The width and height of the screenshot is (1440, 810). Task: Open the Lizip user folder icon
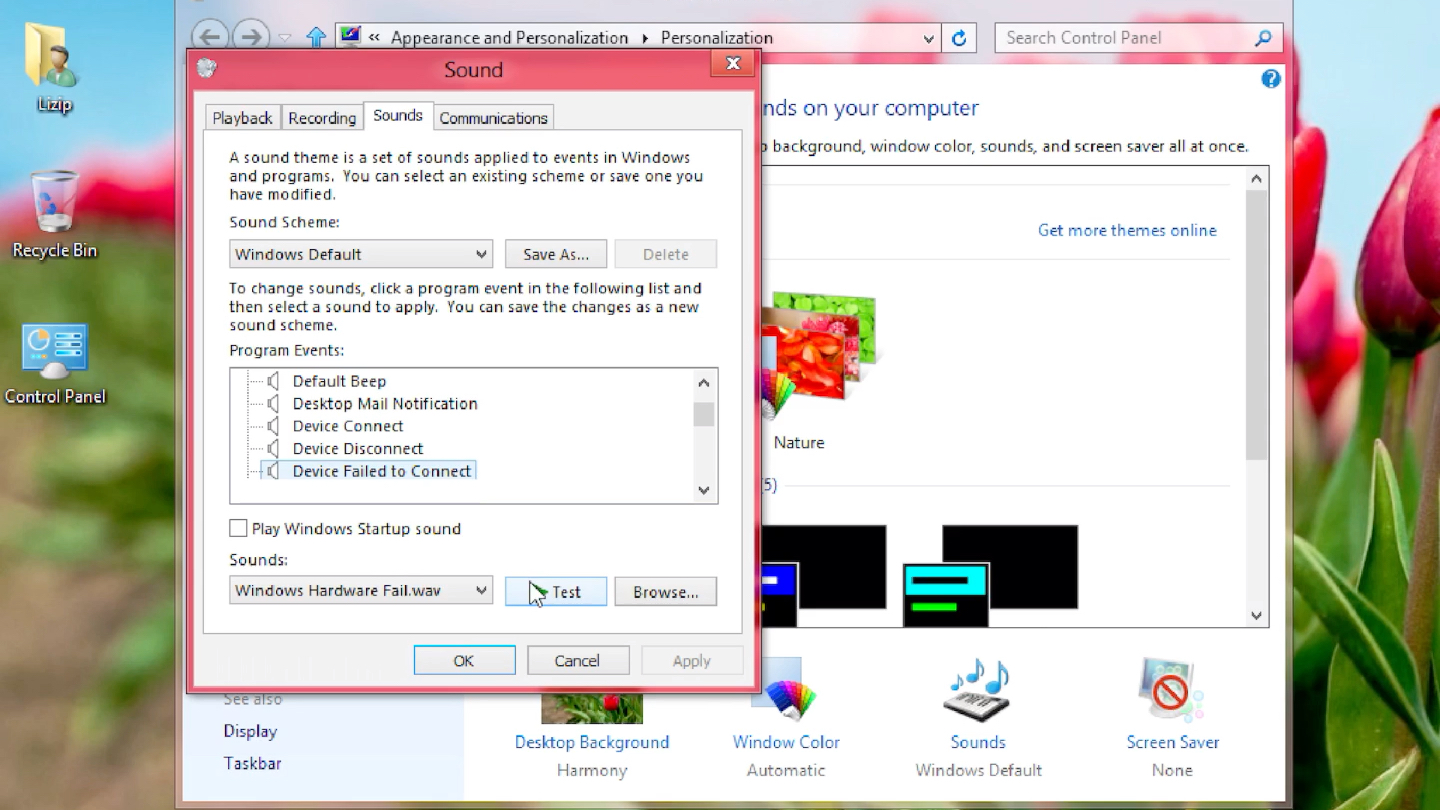coord(53,56)
